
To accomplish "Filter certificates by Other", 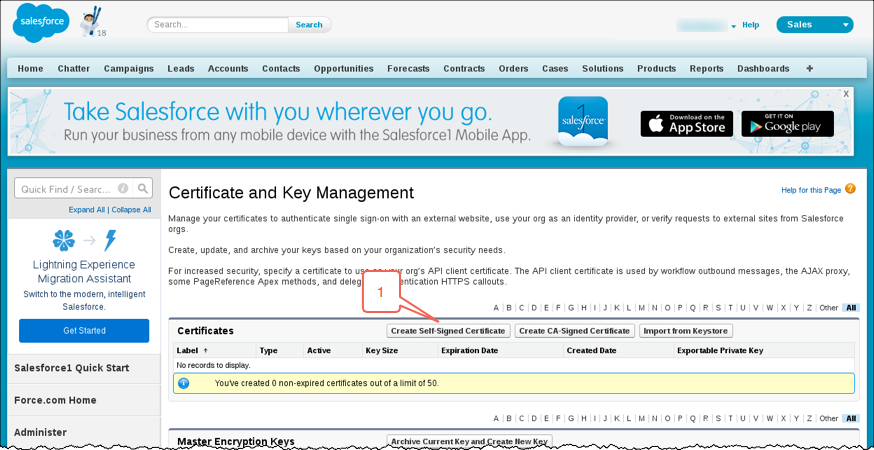I will 829,308.
